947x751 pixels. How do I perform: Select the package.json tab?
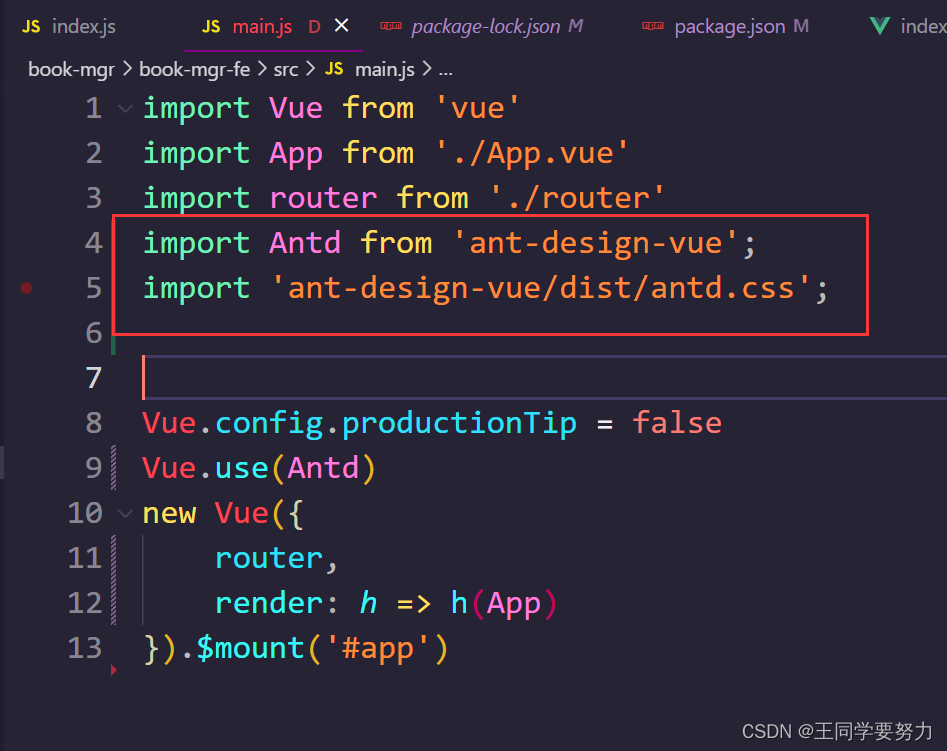click(730, 27)
